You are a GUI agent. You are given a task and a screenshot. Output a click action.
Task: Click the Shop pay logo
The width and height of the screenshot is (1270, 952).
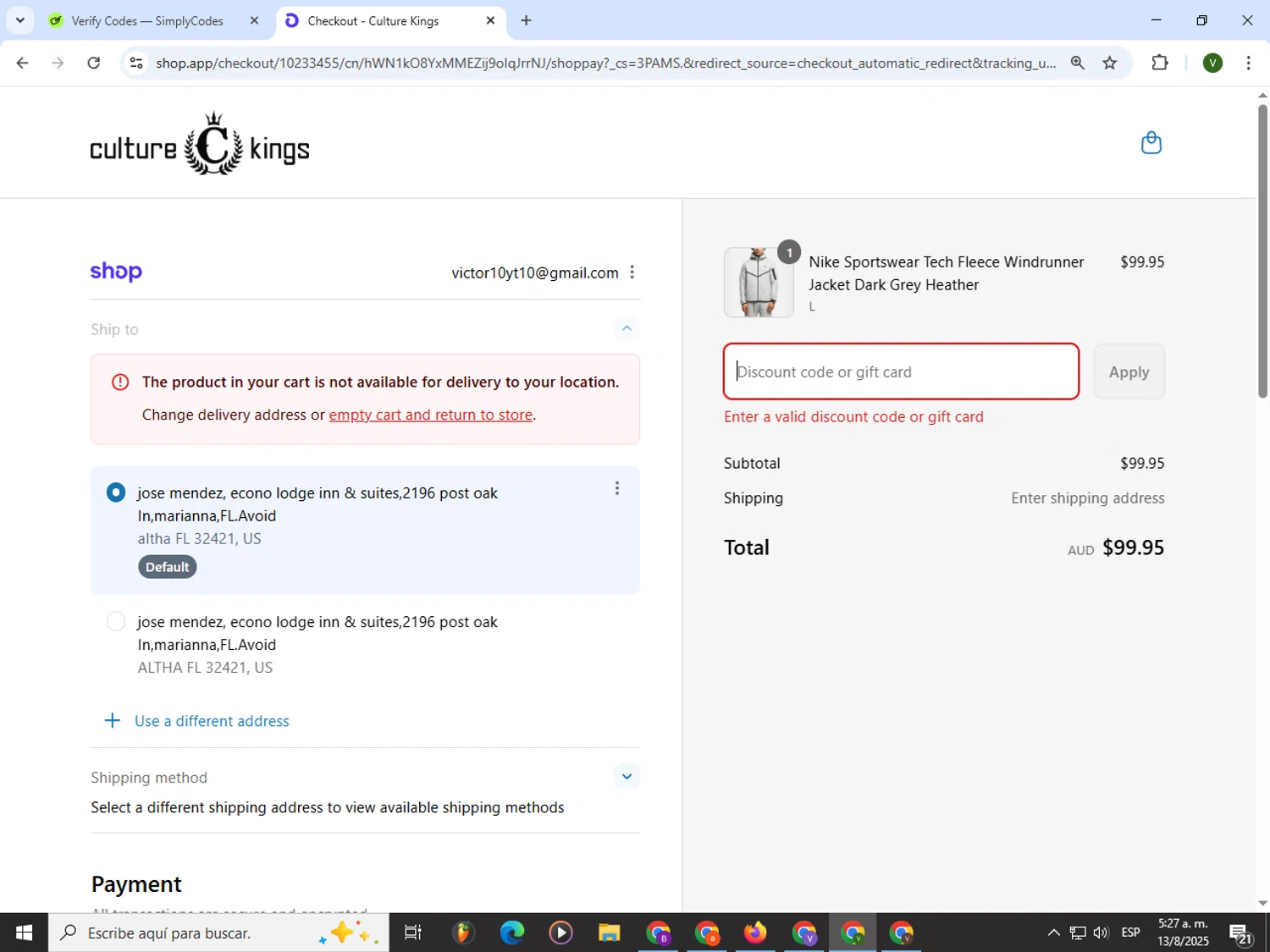(x=116, y=272)
